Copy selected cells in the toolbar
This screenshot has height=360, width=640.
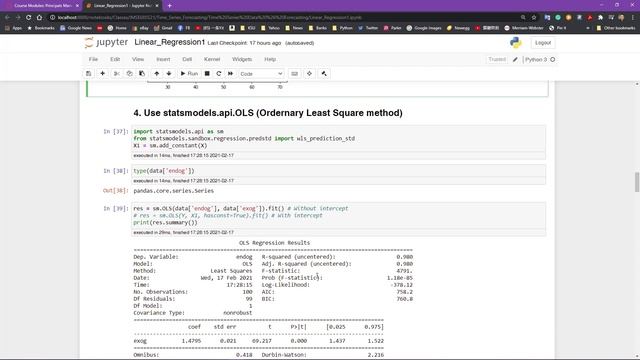click(x=129, y=73)
